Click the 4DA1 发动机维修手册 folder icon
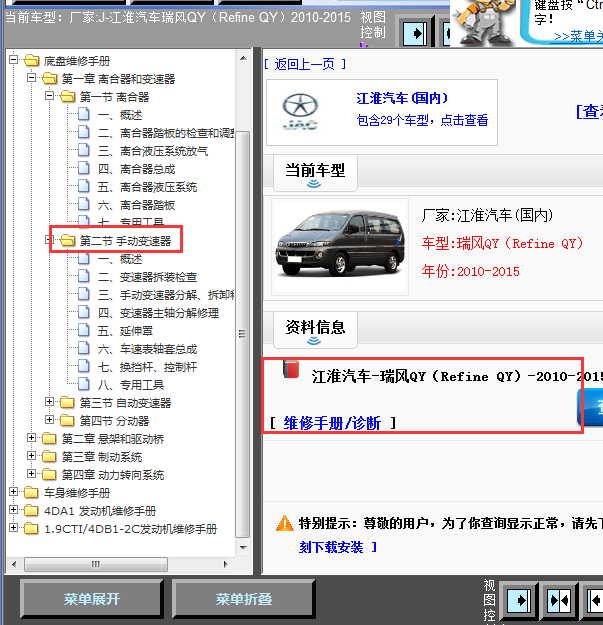The image size is (603, 625). pyautogui.click(x=31, y=511)
